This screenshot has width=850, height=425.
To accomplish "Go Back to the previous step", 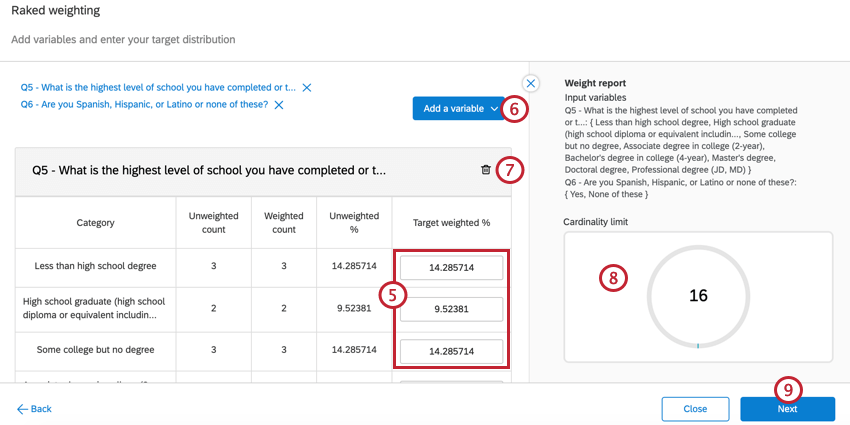I will [x=35, y=409].
